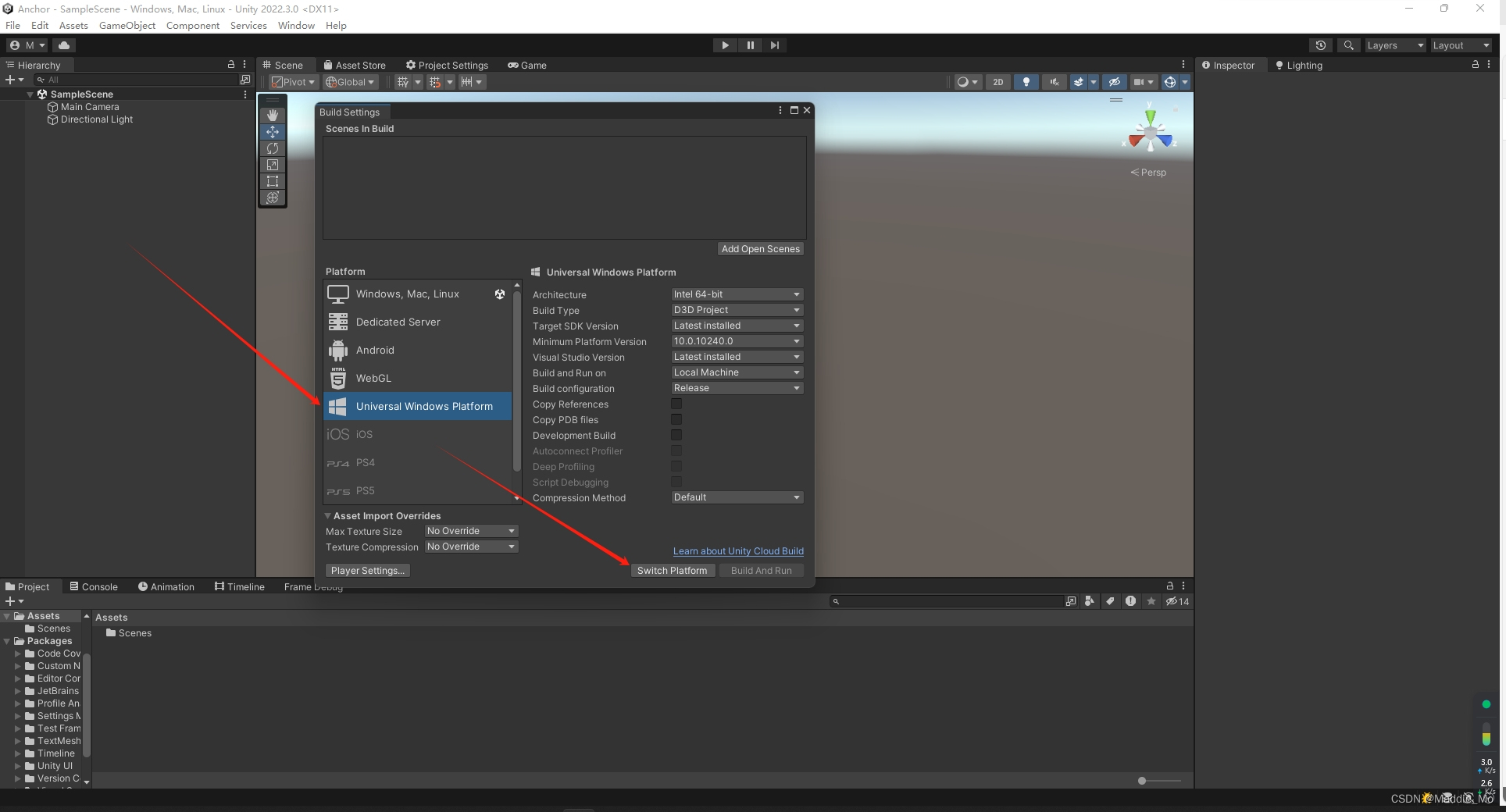Viewport: 1506px width, 812px height.
Task: Open Learn about Unity Cloud Build link
Action: click(x=738, y=551)
